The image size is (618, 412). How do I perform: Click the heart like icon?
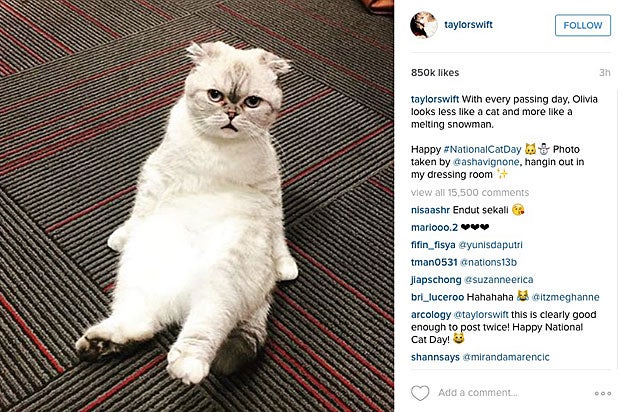420,393
